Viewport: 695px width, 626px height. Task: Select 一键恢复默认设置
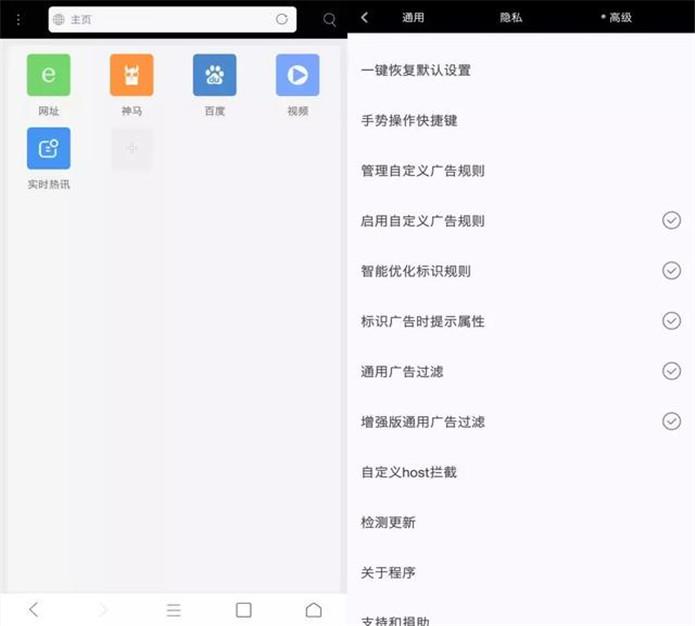(415, 71)
